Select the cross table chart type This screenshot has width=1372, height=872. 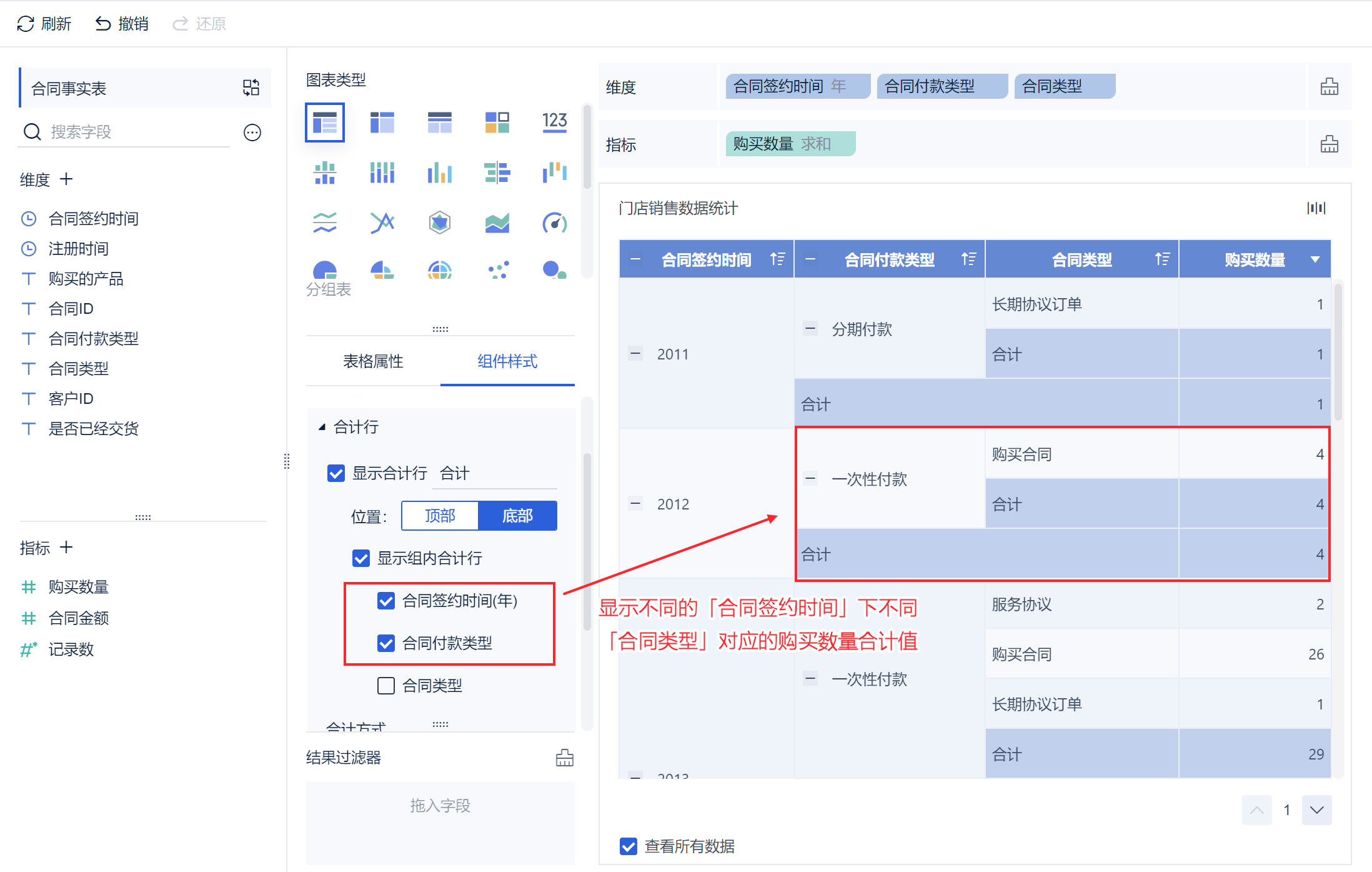pyautogui.click(x=382, y=123)
